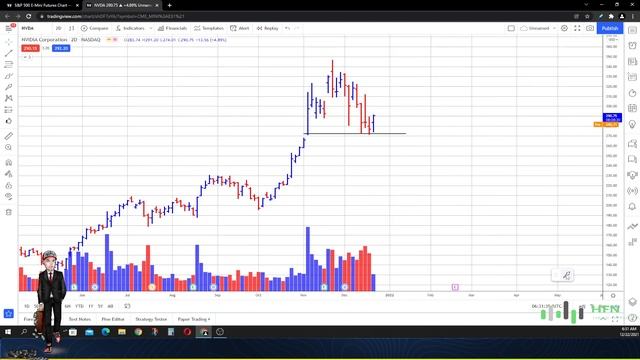Open the Text Notes tab
Screen dimensions: 640x360
point(80,319)
